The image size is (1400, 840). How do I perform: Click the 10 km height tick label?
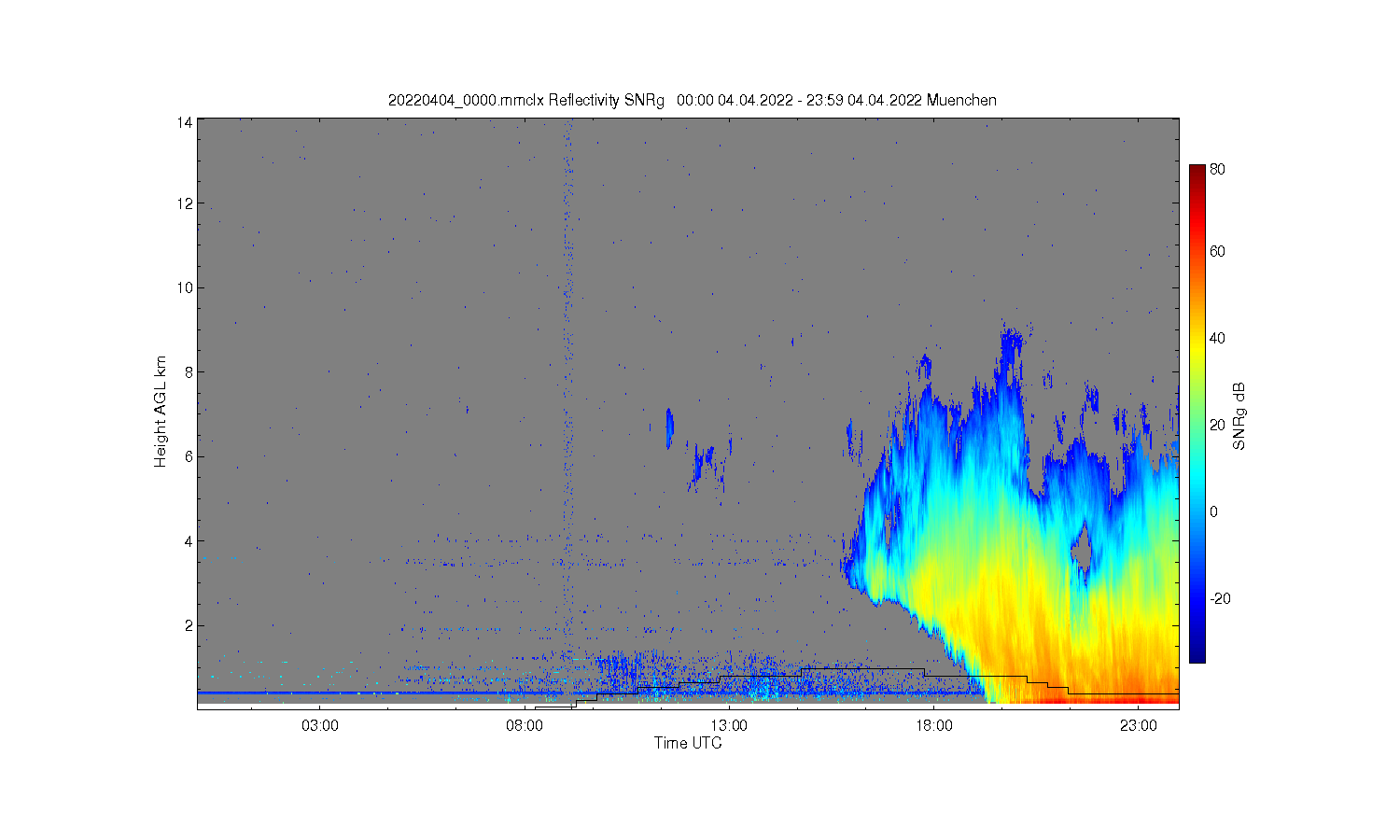coord(185,287)
